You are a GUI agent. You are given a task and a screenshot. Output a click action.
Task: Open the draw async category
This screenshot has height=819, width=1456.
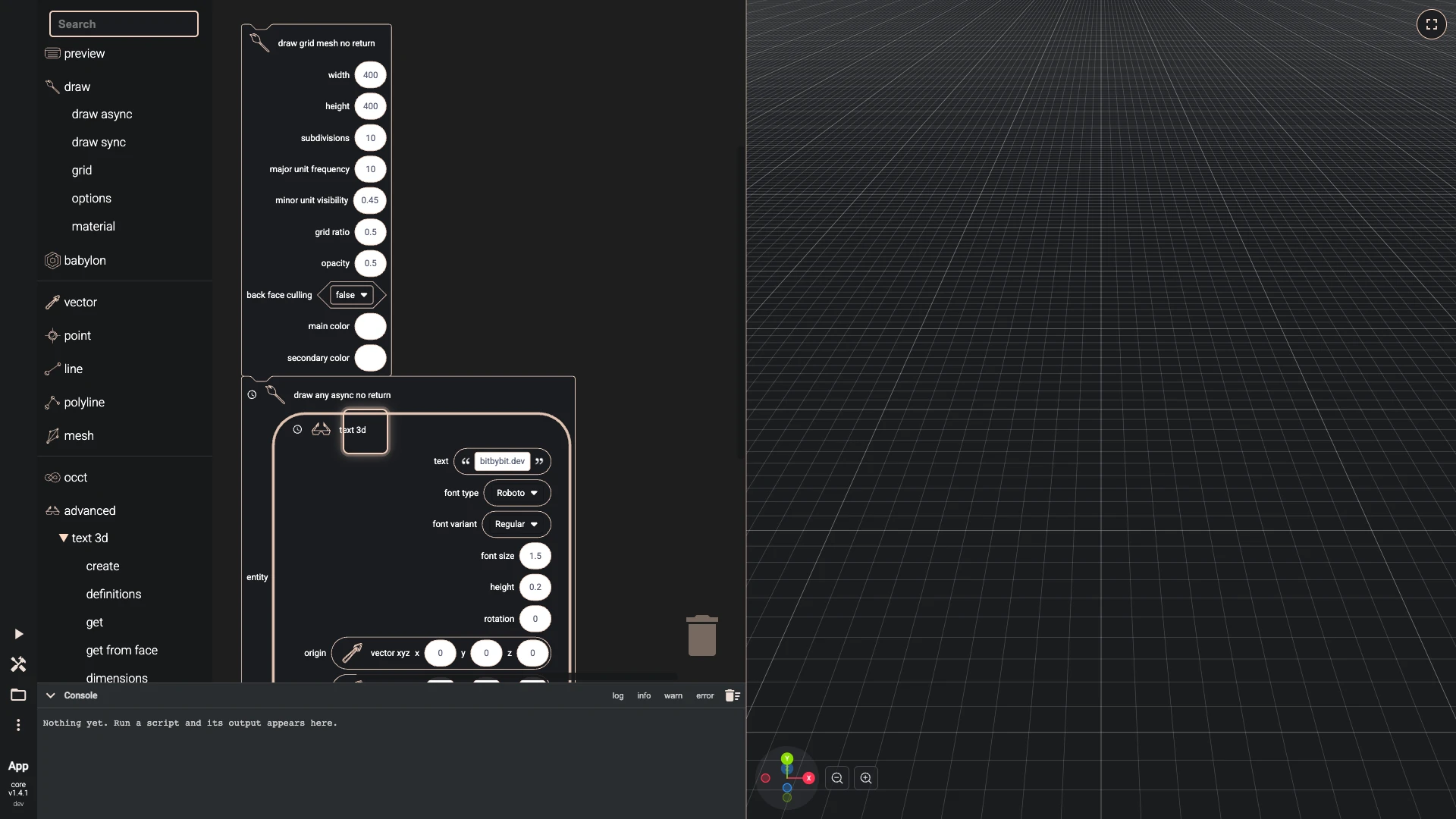(x=102, y=114)
